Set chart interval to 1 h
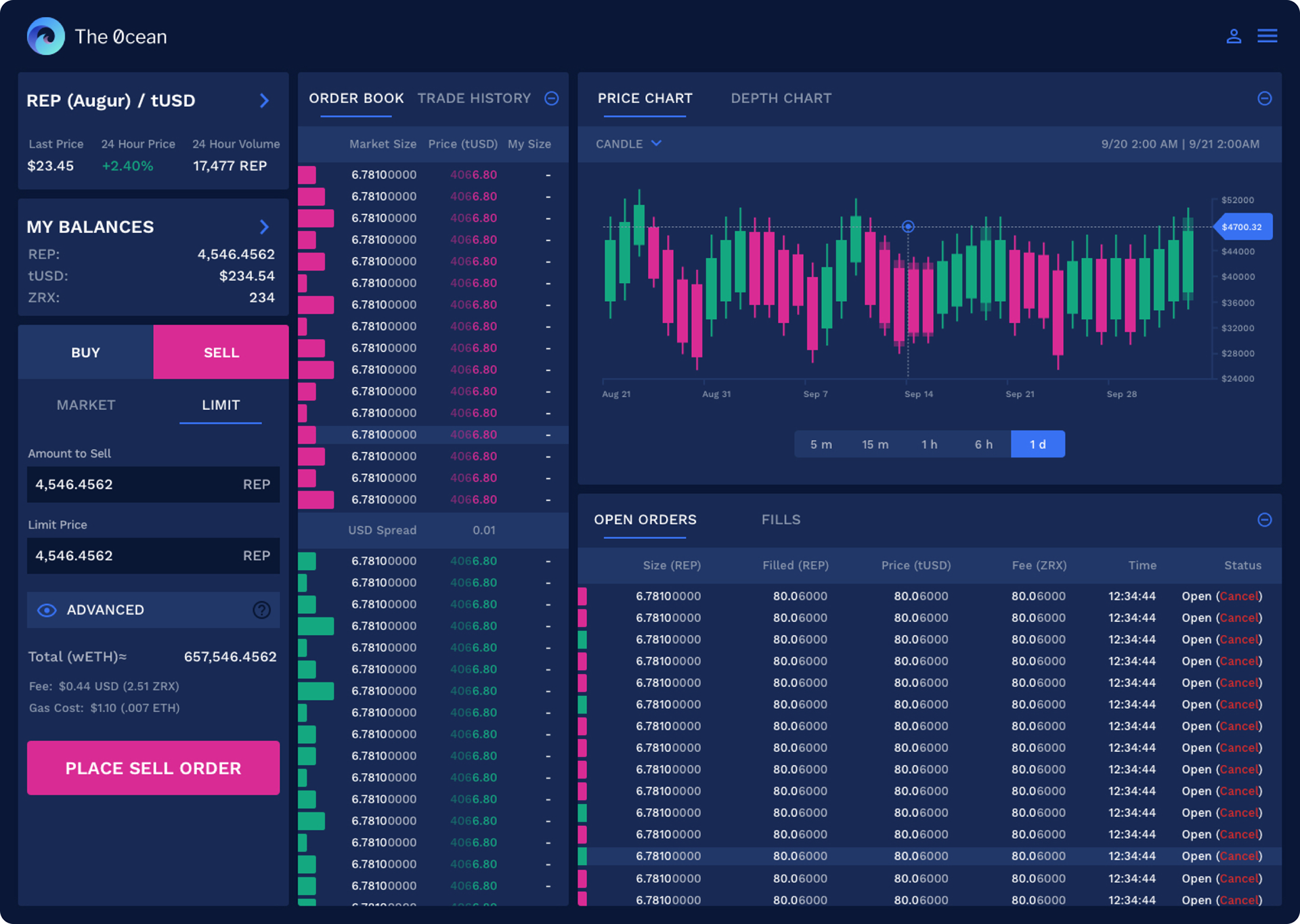 (x=930, y=444)
